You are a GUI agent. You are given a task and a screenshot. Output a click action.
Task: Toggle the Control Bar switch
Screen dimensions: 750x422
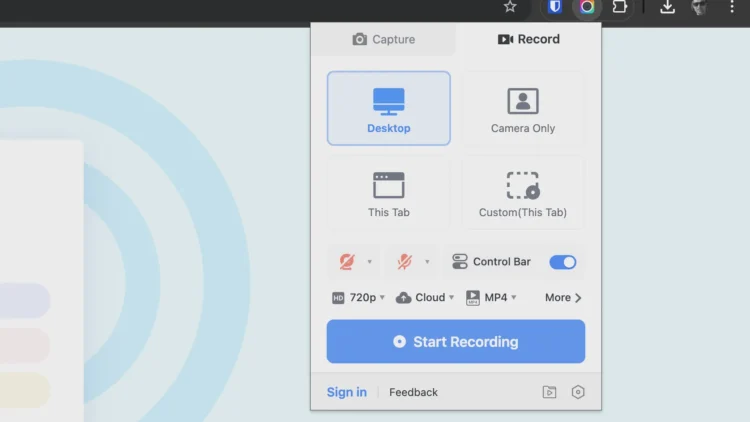(x=562, y=262)
